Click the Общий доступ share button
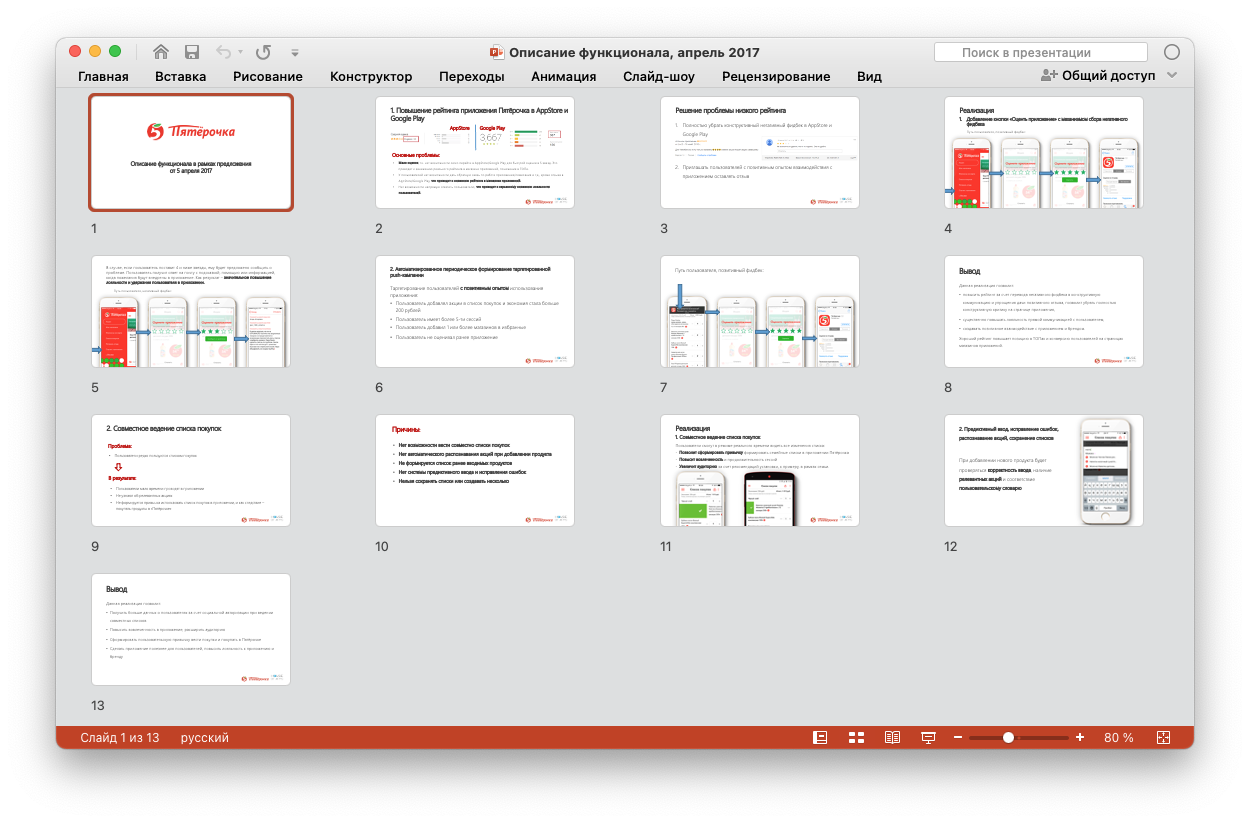The image size is (1250, 823). coord(1098,75)
